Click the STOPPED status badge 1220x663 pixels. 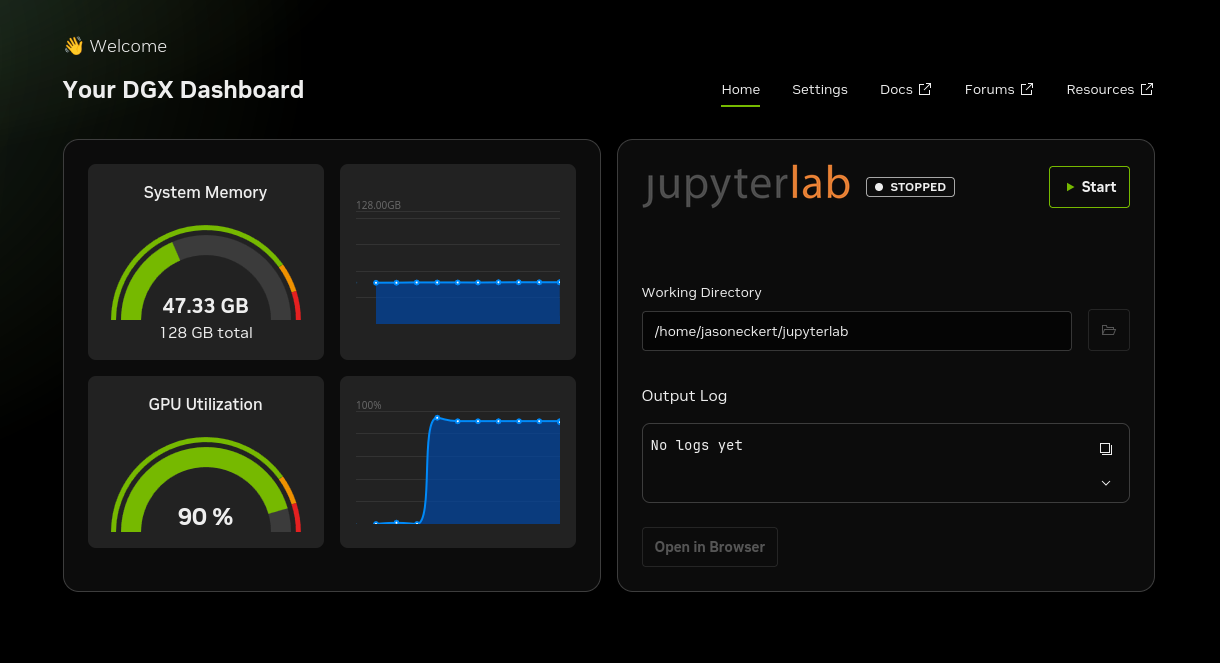(910, 186)
